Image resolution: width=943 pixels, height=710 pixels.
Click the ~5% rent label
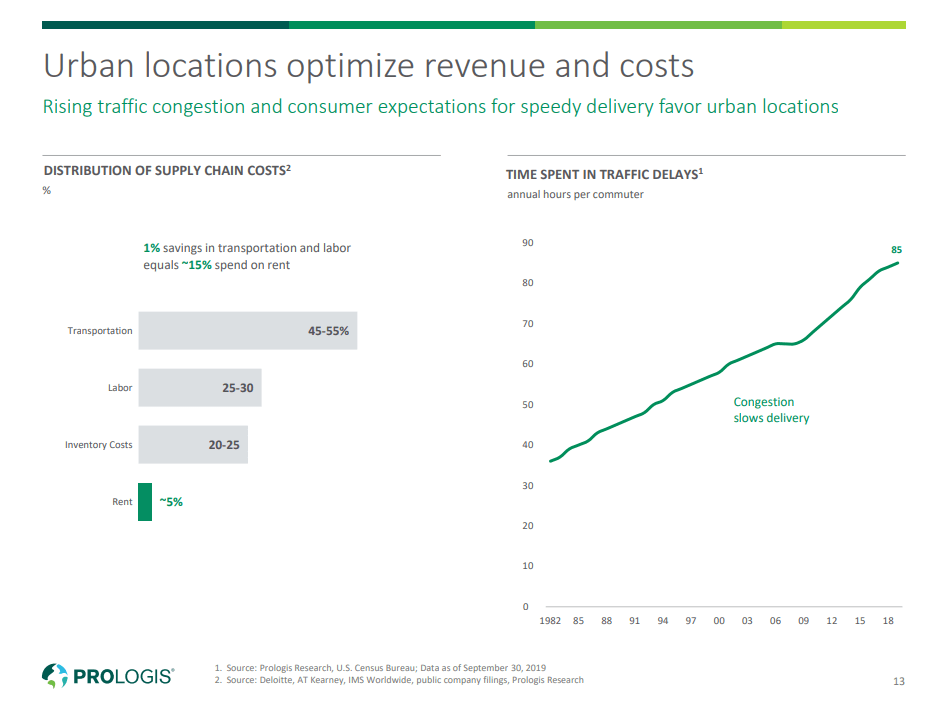click(169, 501)
